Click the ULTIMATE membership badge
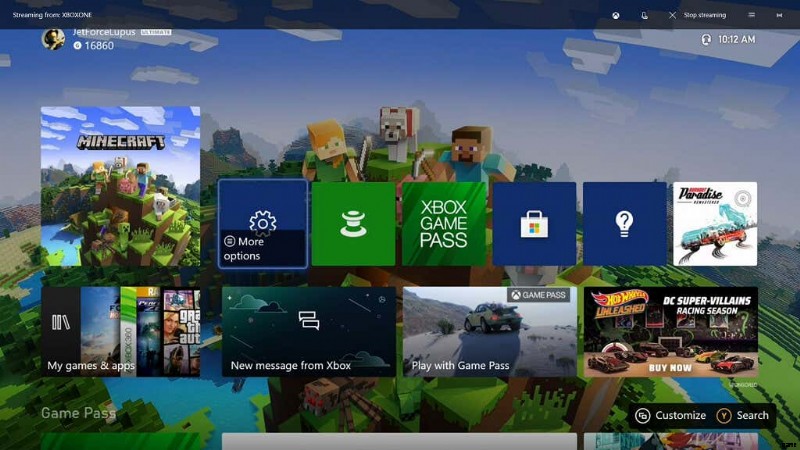The height and width of the screenshot is (450, 800). point(156,32)
